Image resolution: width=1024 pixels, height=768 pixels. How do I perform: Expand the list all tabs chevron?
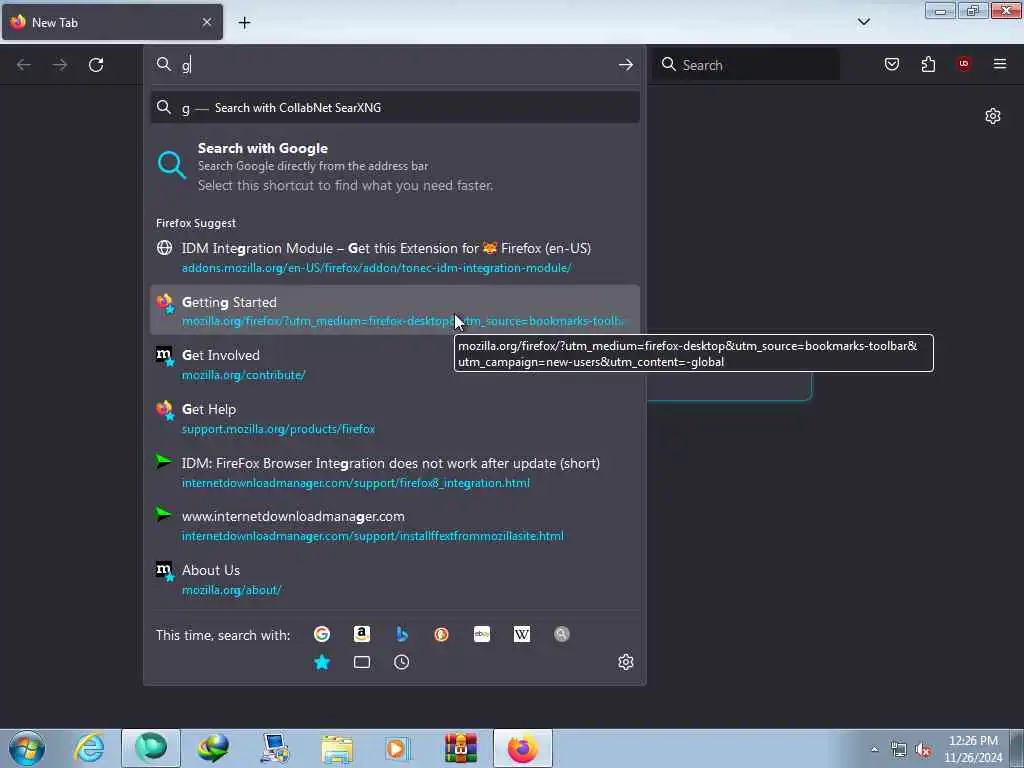click(x=864, y=22)
